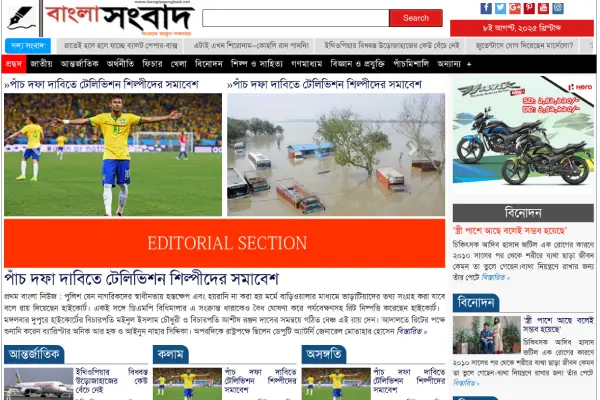
Task: Open the red বিনোদন headline link
Action: pos(510,231)
